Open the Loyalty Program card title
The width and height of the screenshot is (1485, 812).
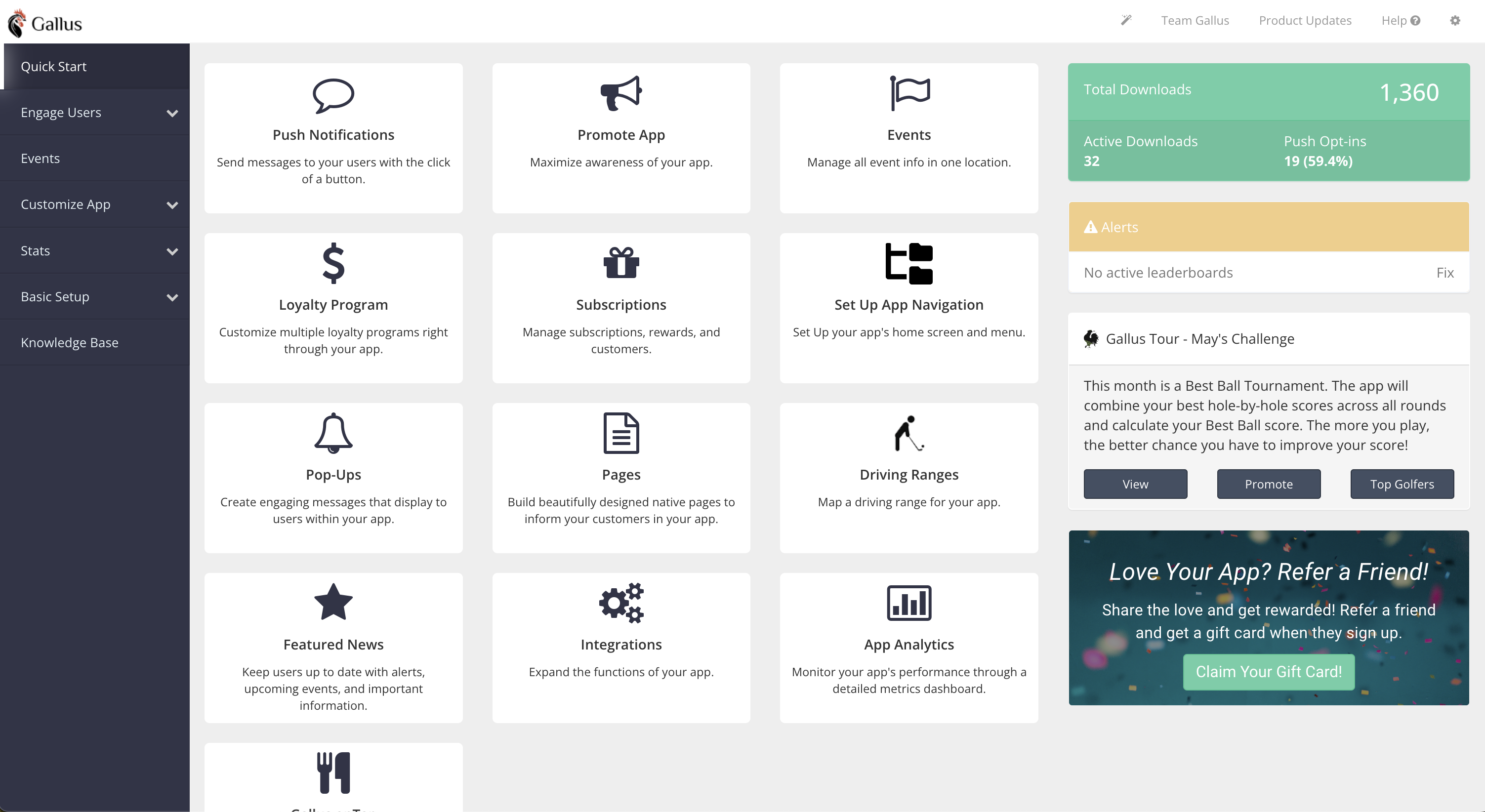[x=333, y=305]
